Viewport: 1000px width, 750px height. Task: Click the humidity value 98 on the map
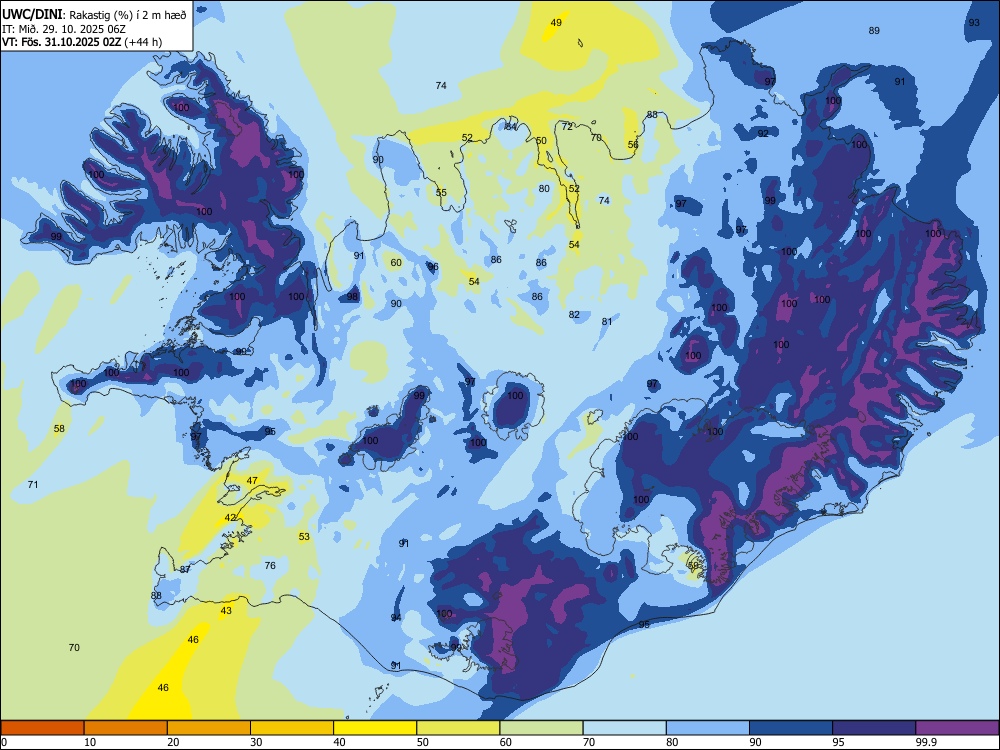[353, 297]
